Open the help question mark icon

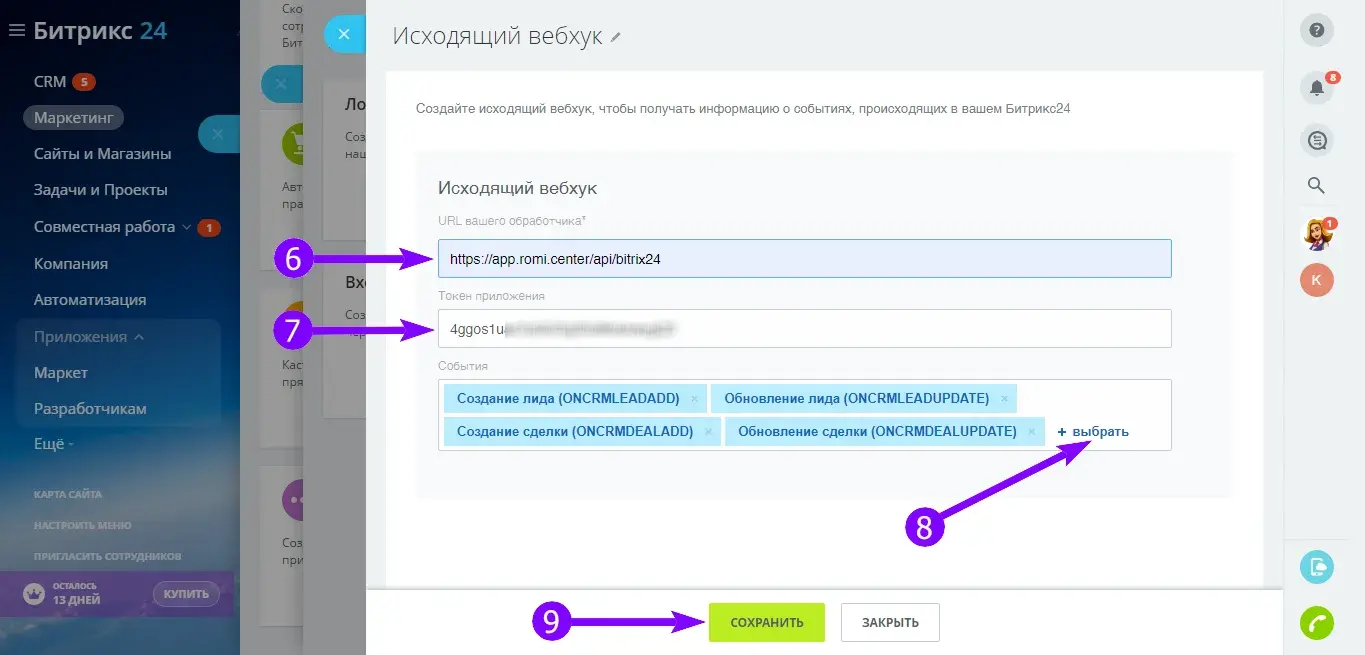tap(1317, 30)
